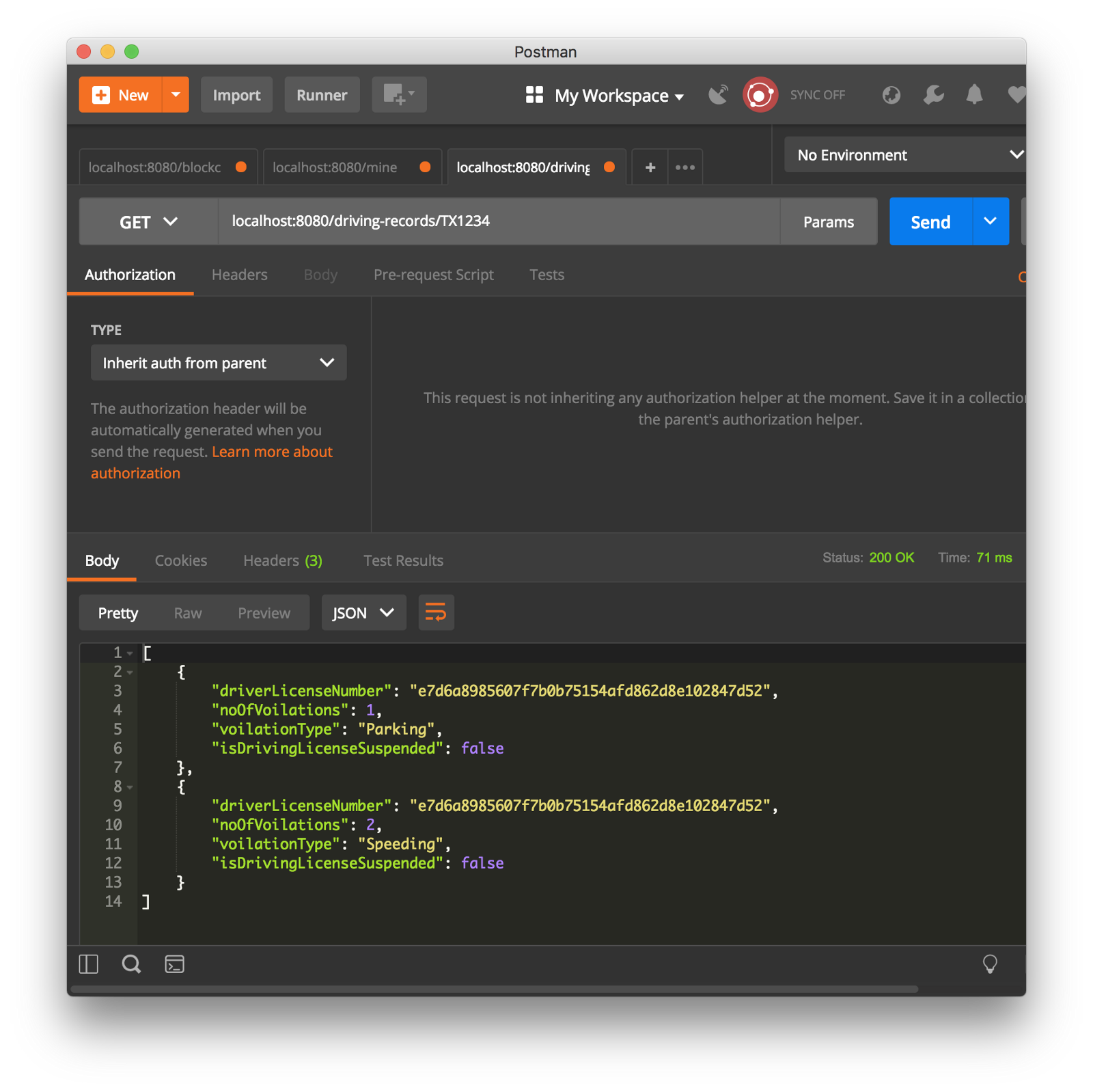The image size is (1093, 1092).
Task: Toggle sidebar from bottom status bar
Action: pos(89,964)
